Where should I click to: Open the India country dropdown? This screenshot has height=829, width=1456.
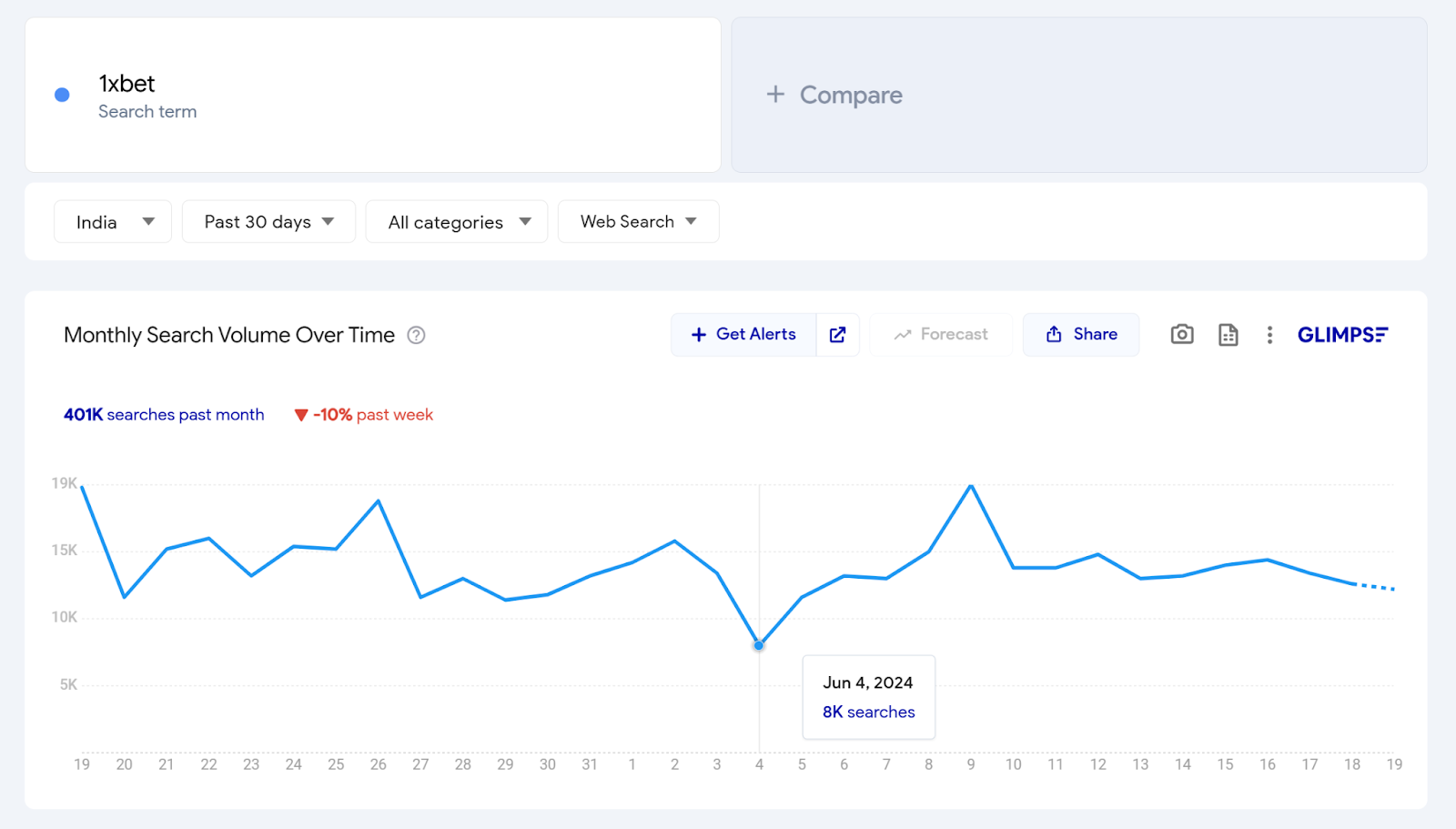tap(113, 222)
